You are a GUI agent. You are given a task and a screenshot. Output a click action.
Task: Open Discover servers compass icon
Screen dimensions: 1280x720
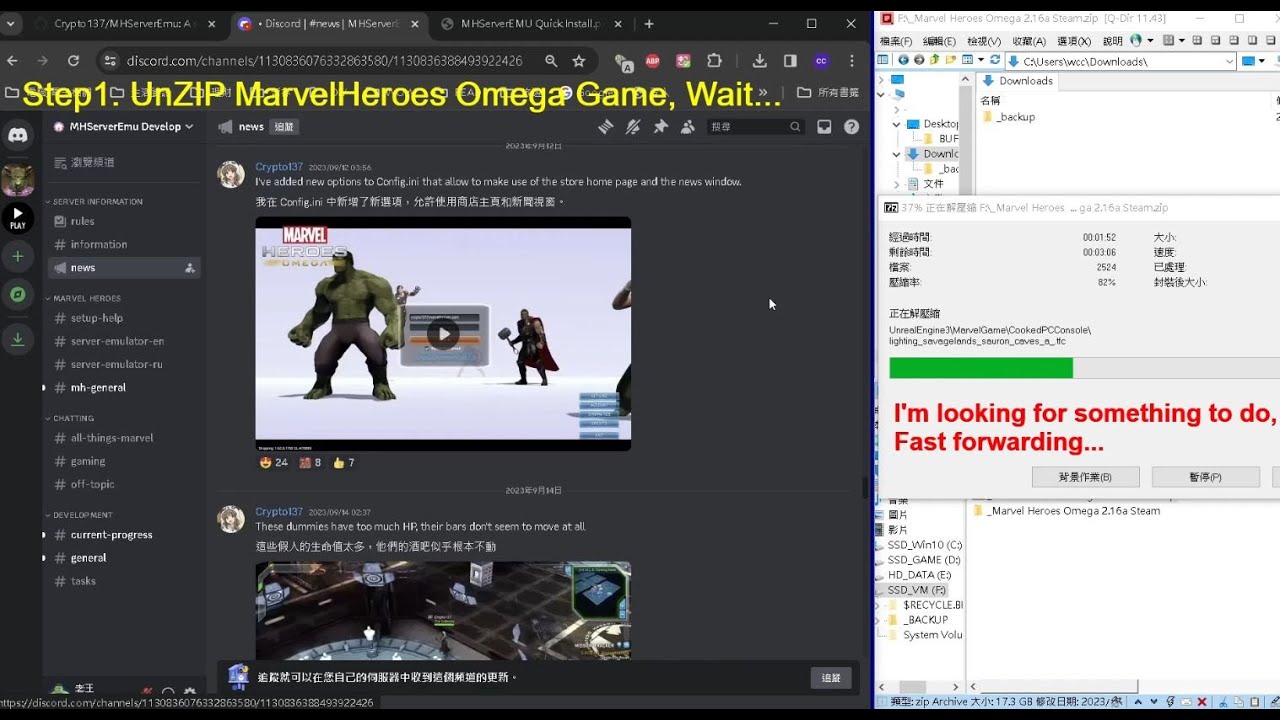pos(17,294)
